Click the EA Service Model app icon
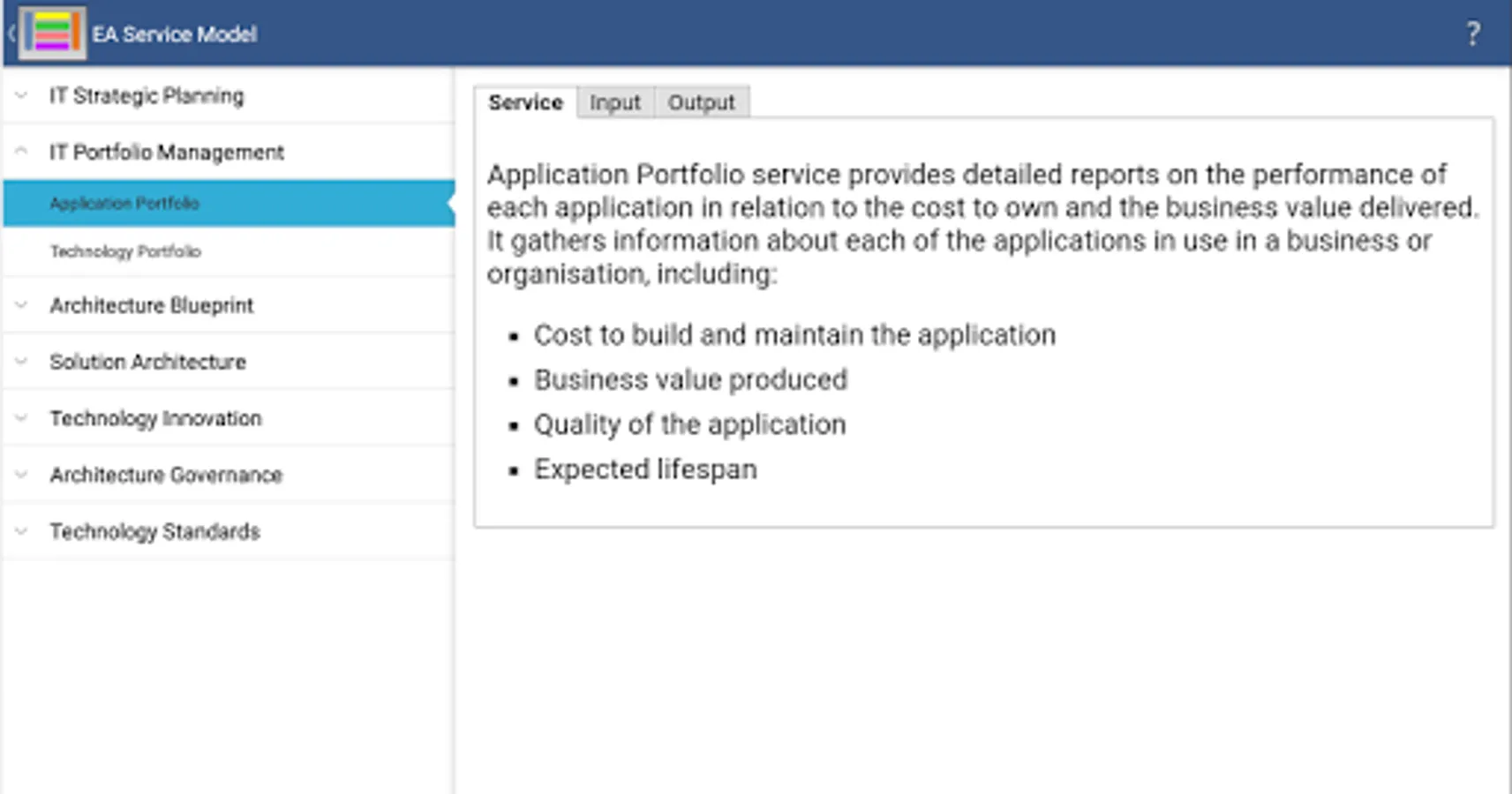Screen dimensions: 1512x794 (x=52, y=34)
